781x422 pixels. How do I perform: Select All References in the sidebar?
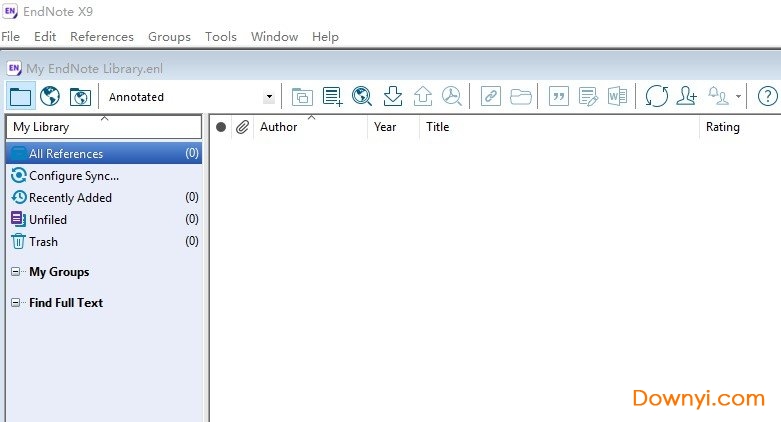(104, 153)
